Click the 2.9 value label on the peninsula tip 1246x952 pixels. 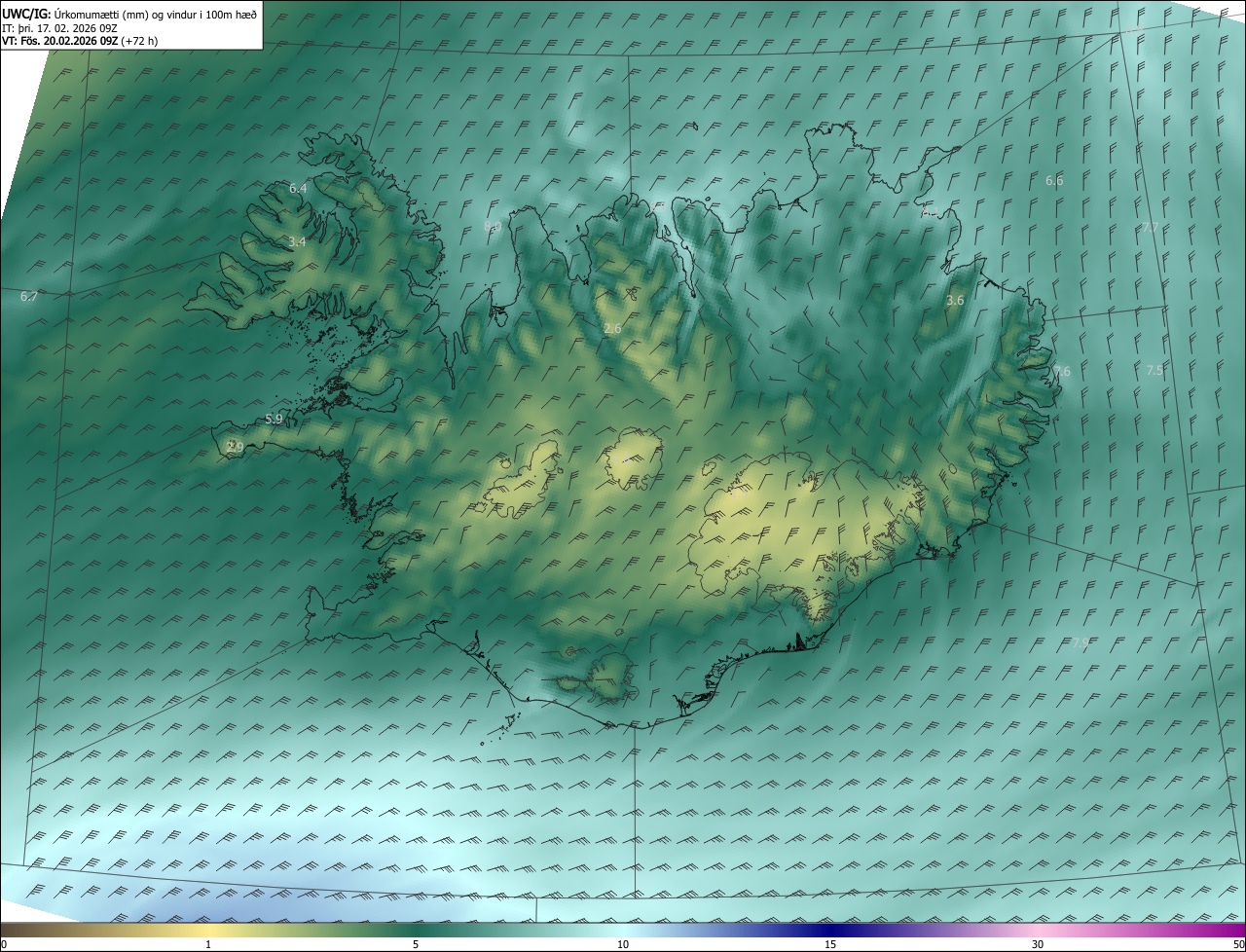(235, 447)
